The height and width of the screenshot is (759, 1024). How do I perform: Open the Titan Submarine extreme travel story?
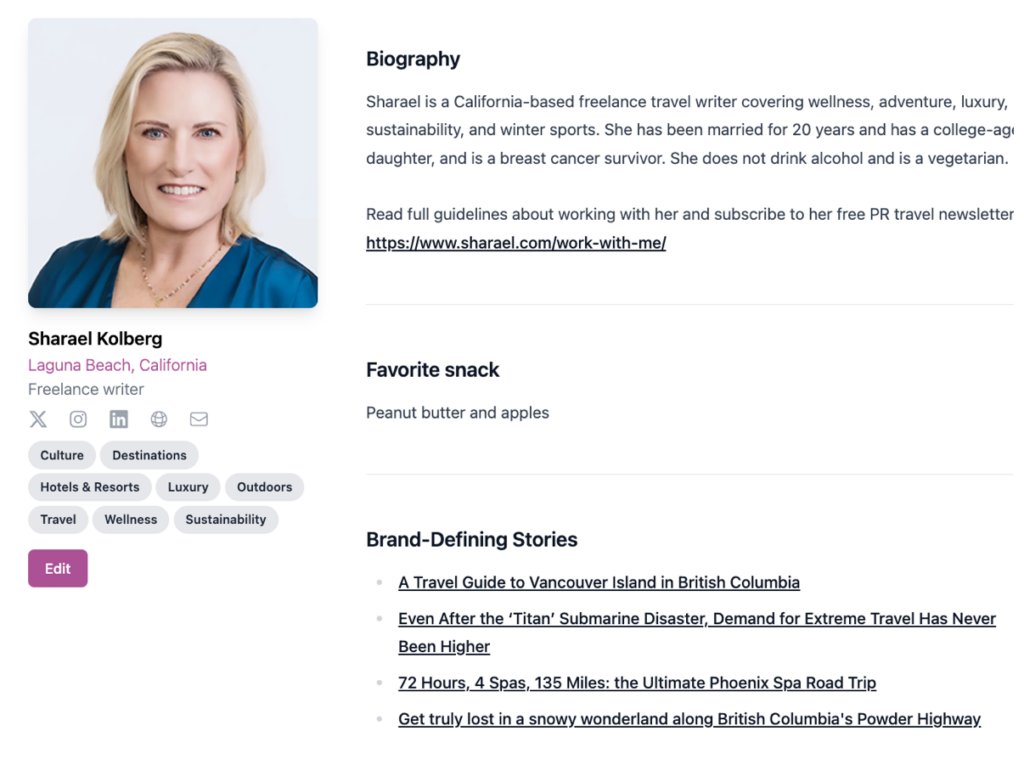[x=696, y=619]
